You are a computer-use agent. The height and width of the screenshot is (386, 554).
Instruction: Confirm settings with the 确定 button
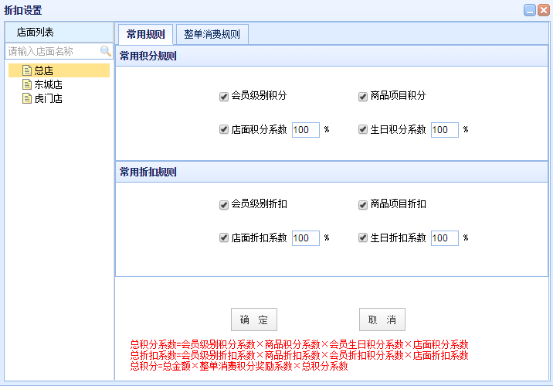254,320
